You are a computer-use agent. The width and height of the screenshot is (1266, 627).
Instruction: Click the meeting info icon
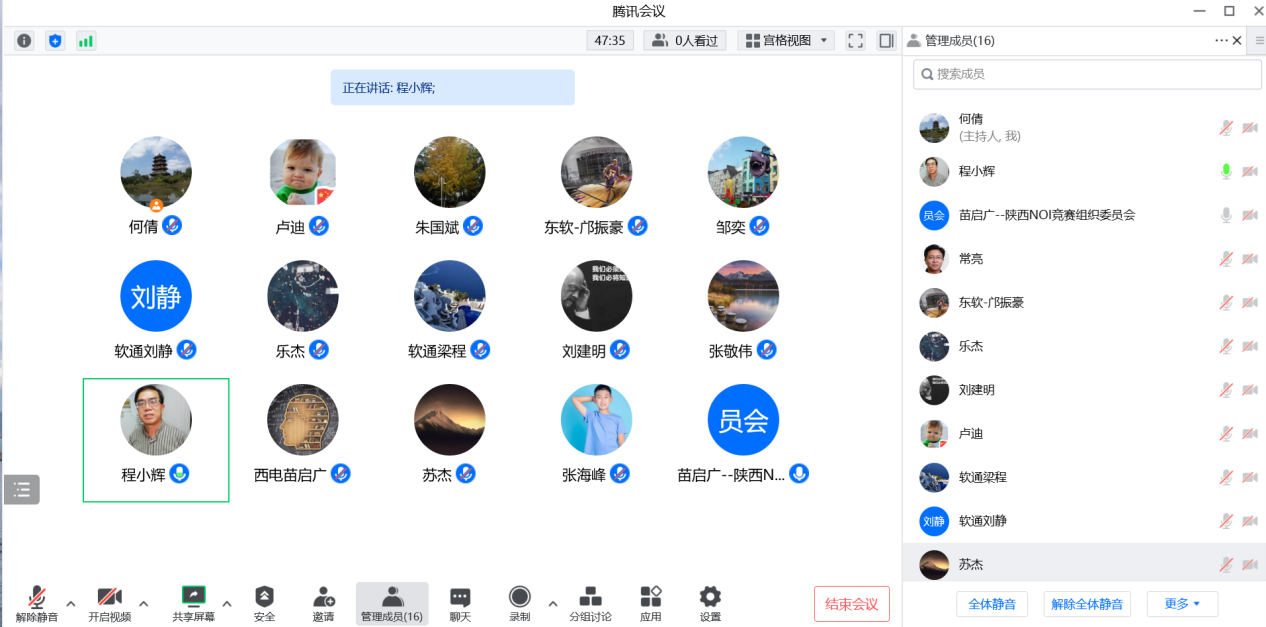point(24,41)
